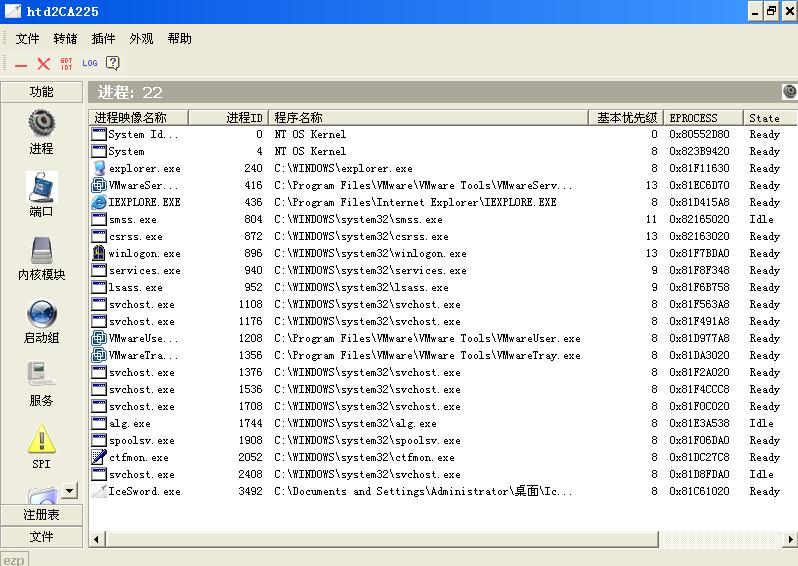Open the 文件 menu
This screenshot has height=566, width=798.
pos(27,39)
